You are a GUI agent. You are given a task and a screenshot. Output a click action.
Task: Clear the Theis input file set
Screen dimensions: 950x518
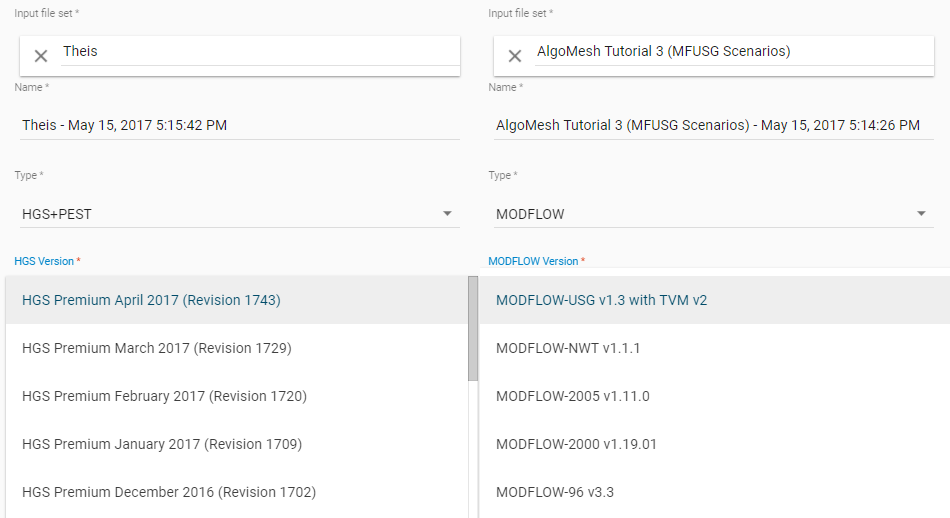pyautogui.click(x=41, y=56)
